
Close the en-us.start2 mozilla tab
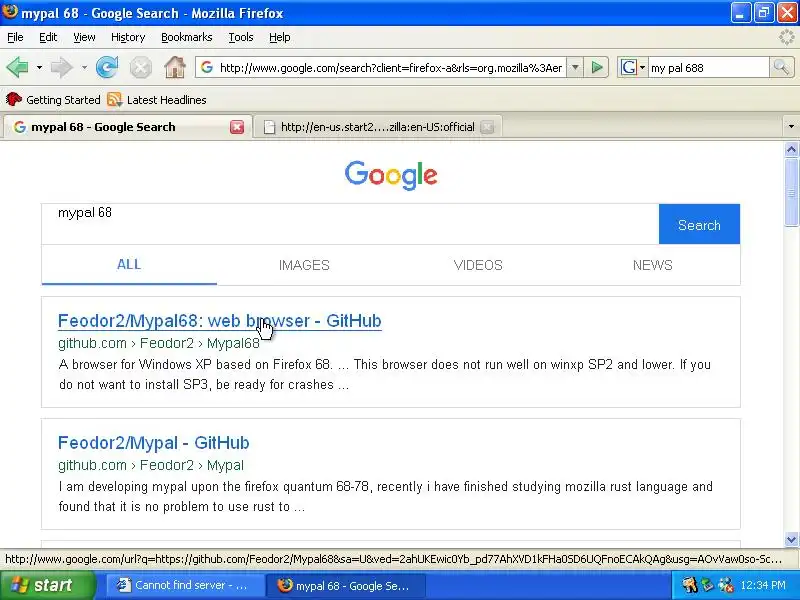487,127
